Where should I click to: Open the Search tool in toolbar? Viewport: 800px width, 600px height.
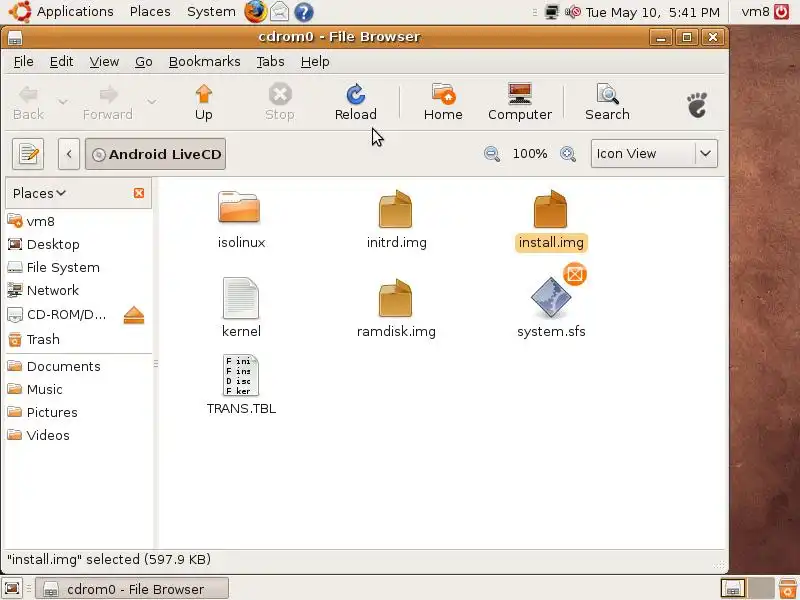coord(607,102)
